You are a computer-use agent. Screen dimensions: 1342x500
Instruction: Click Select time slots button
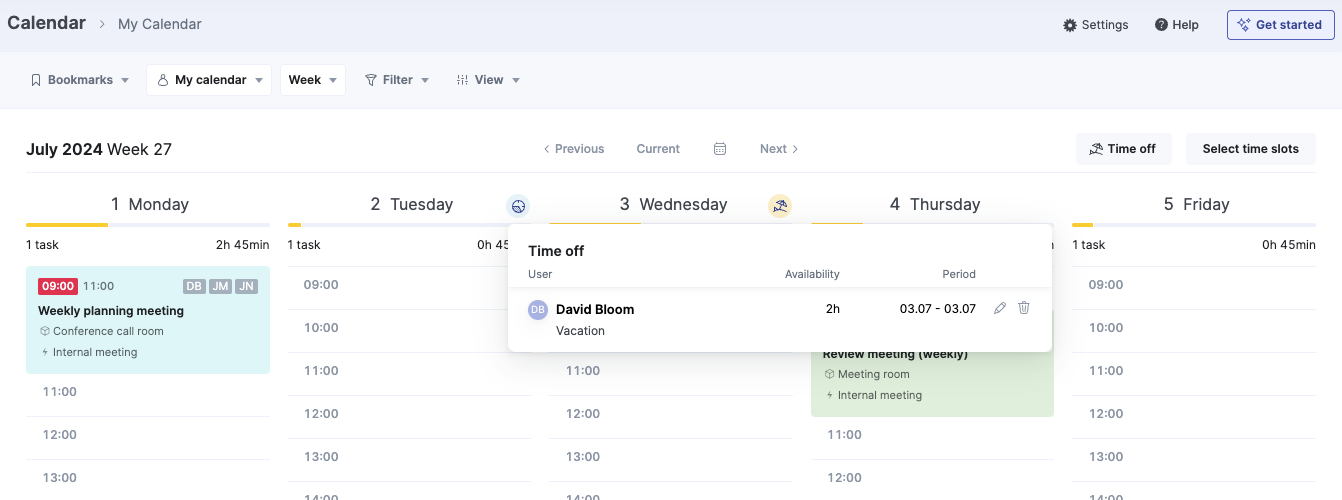(x=1251, y=149)
